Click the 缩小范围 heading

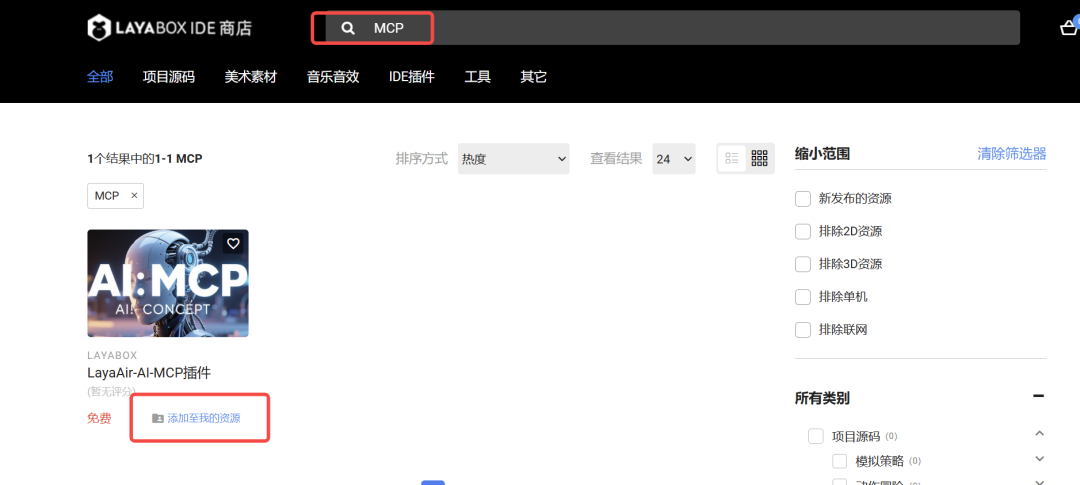pyautogui.click(x=822, y=154)
